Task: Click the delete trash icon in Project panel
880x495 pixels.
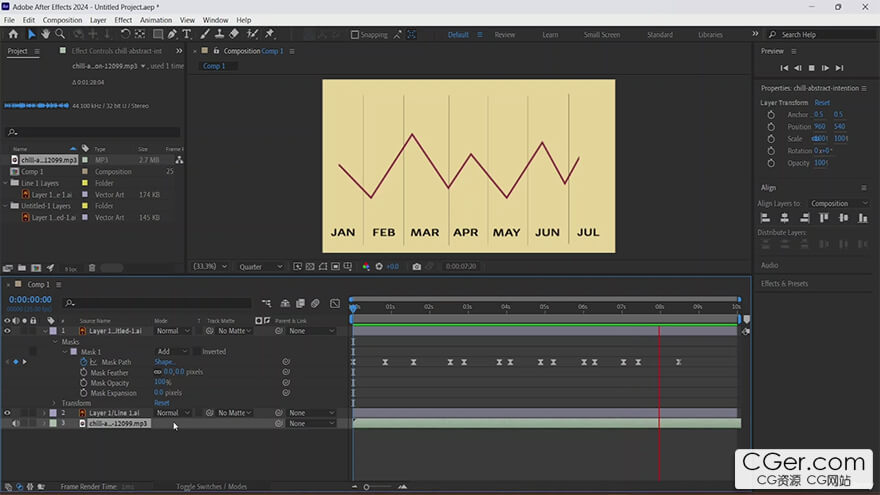Action: (92, 268)
